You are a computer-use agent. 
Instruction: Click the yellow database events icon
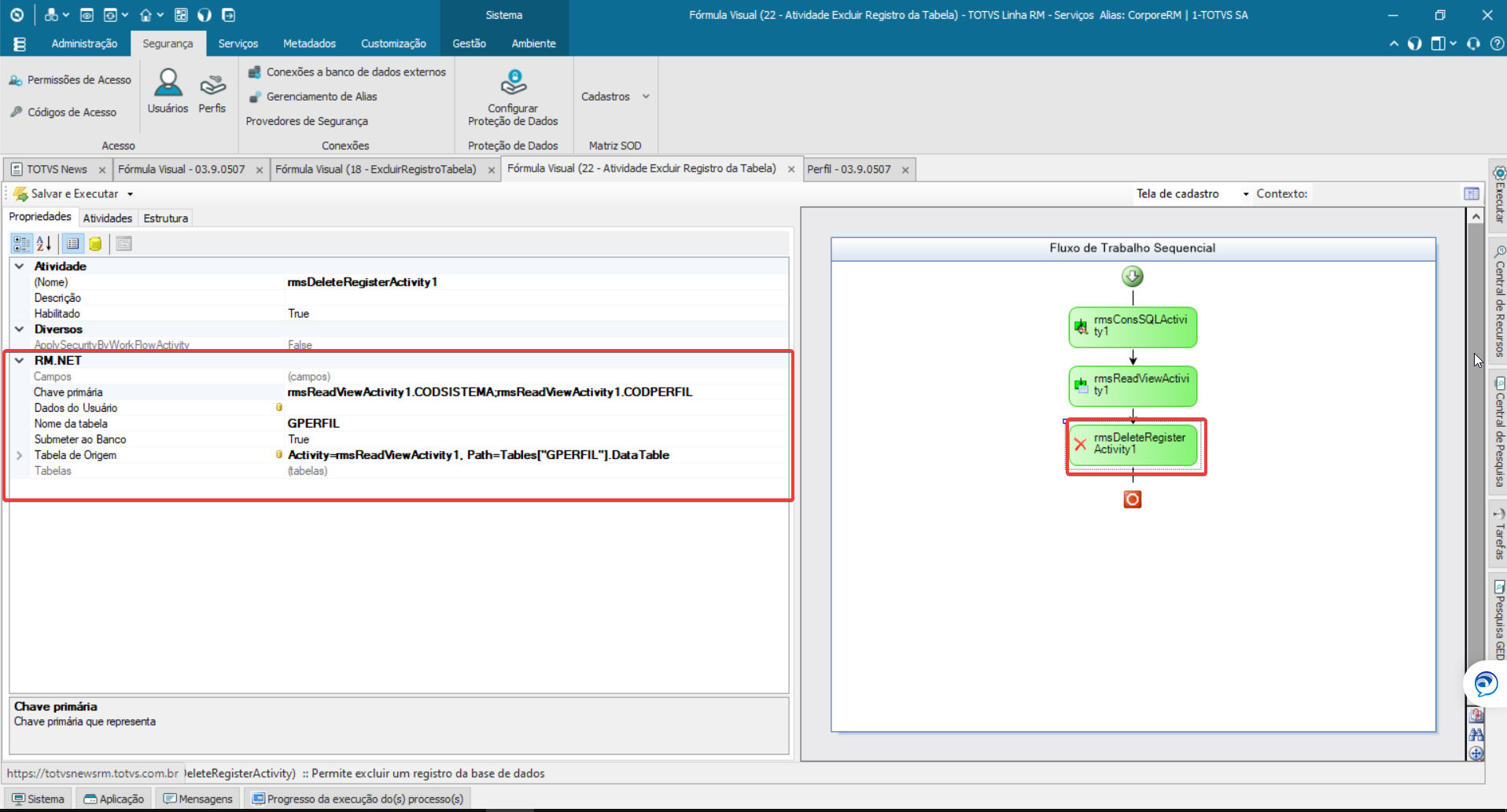point(95,244)
